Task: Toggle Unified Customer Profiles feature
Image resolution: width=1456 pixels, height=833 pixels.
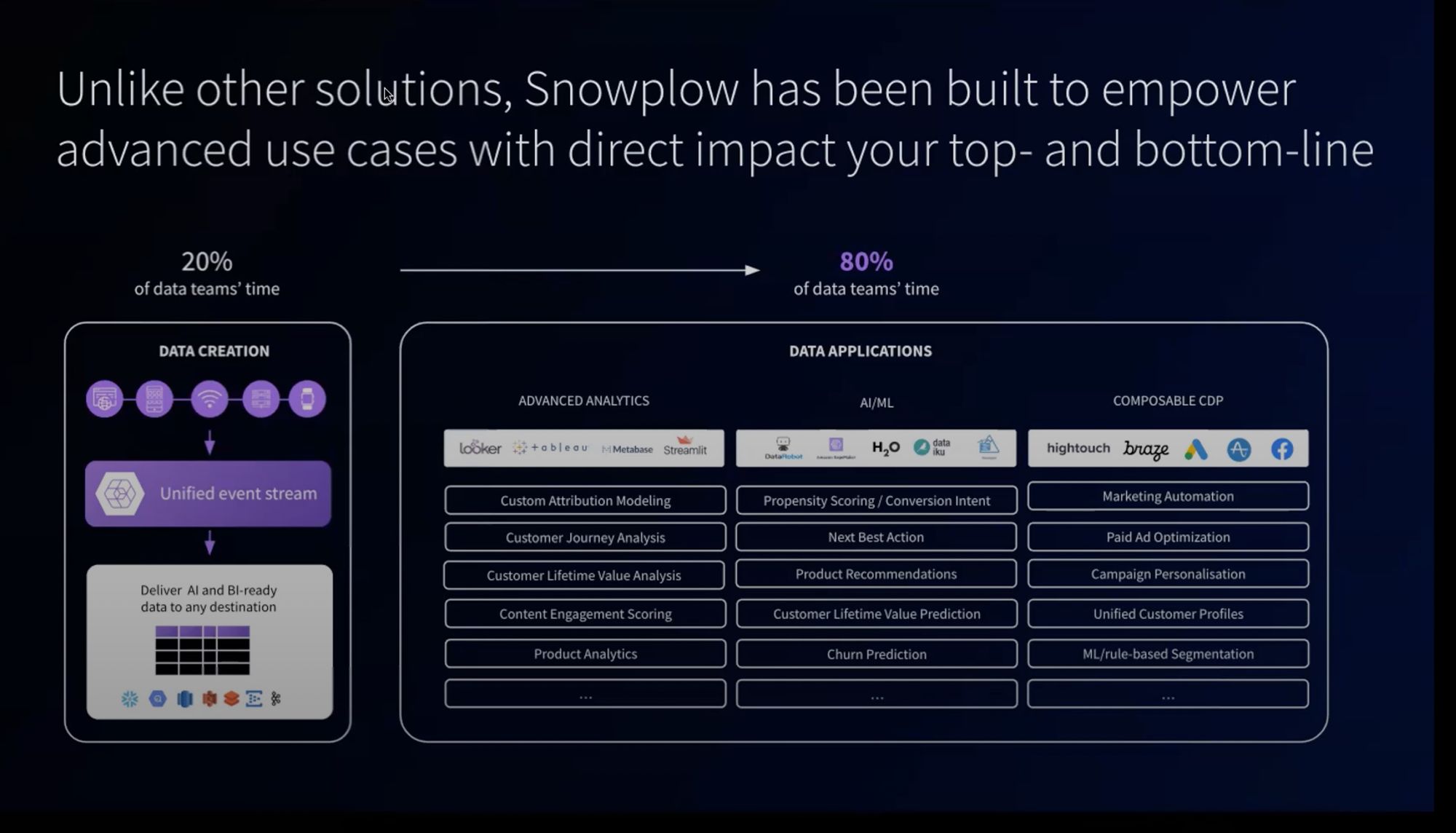Action: tap(1168, 614)
